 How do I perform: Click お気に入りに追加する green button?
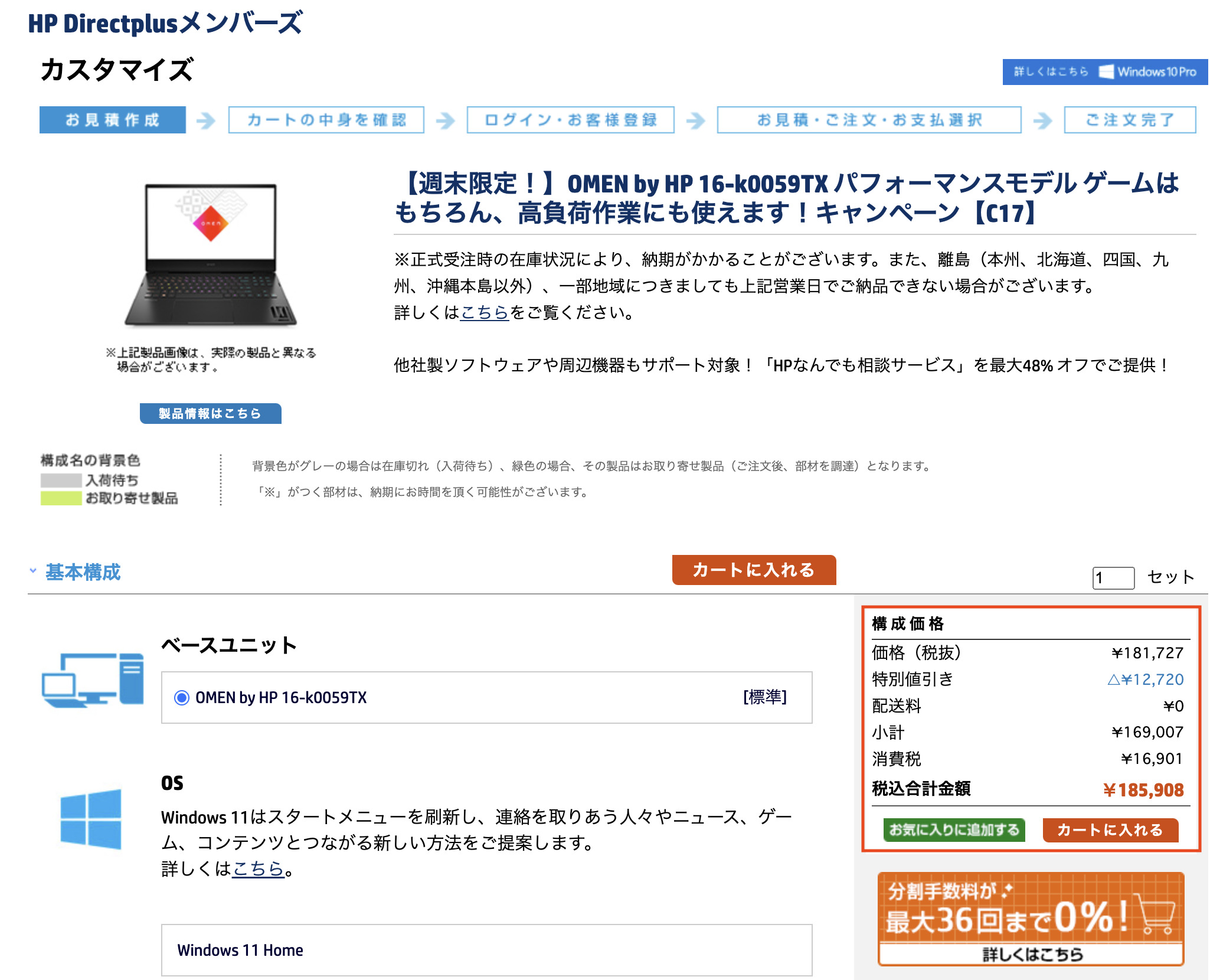tap(954, 830)
